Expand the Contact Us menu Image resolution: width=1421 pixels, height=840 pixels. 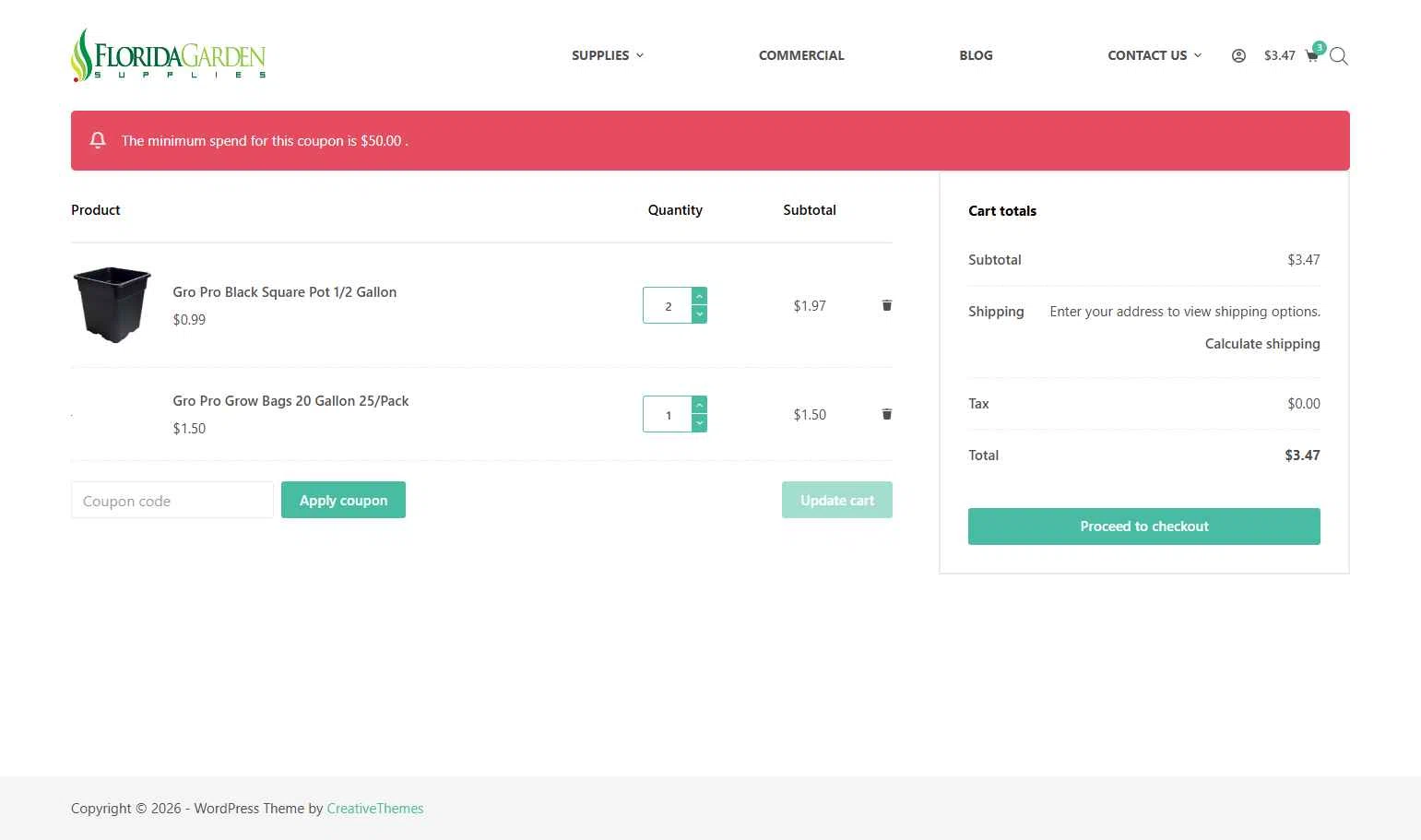pyautogui.click(x=1155, y=55)
